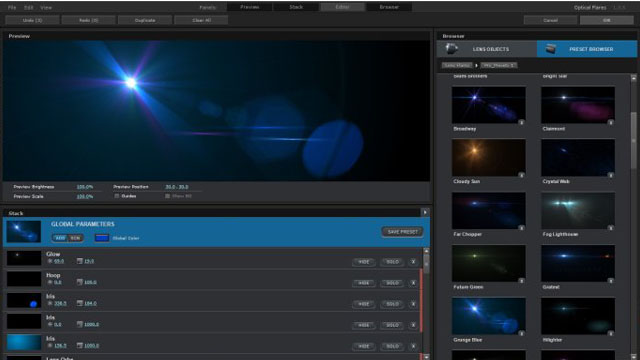Image resolution: width=640 pixels, height=360 pixels.
Task: Click the Hoop brightness icon
Action: point(50,282)
